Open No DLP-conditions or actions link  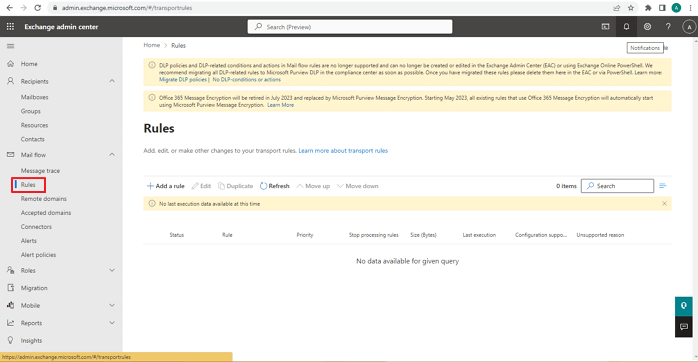pyautogui.click(x=247, y=80)
